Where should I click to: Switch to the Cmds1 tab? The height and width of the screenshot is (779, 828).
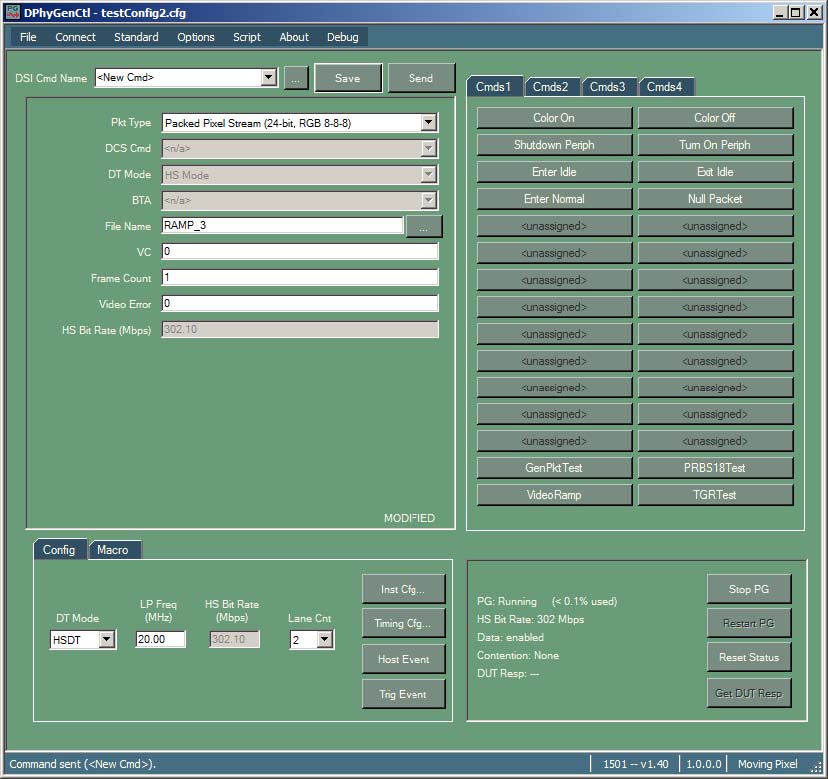point(494,87)
